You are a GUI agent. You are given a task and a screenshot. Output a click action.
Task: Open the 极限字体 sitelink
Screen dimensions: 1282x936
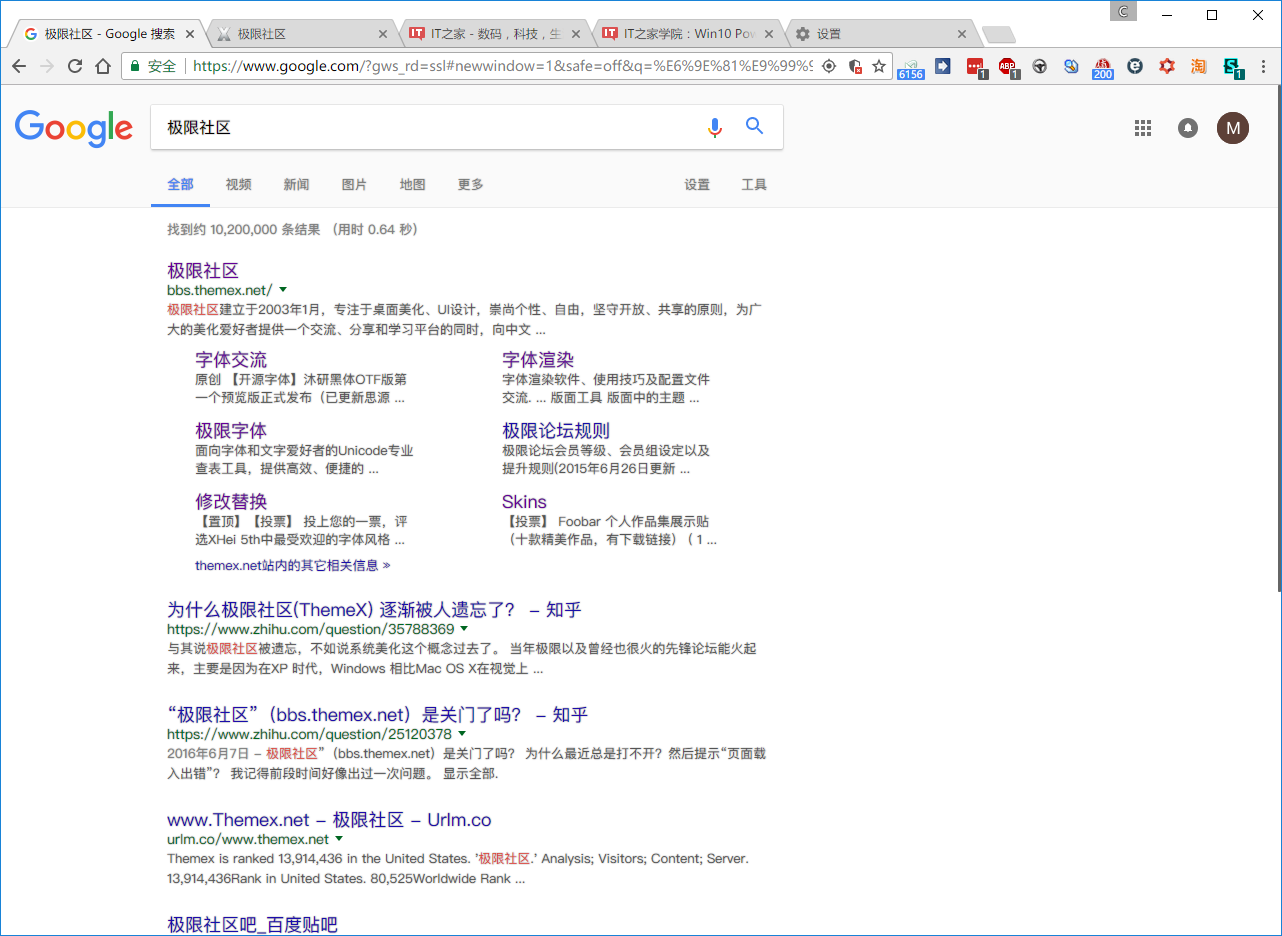231,431
